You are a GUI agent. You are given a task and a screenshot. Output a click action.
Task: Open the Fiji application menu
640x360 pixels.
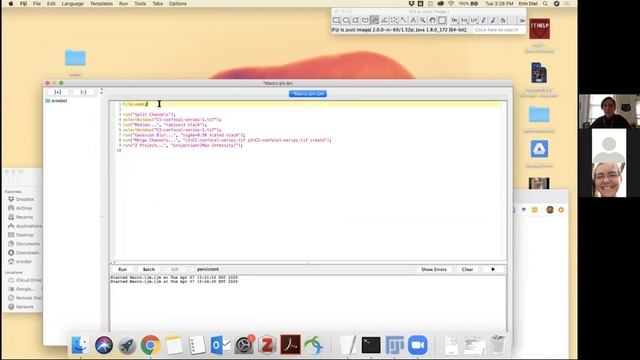point(23,4)
